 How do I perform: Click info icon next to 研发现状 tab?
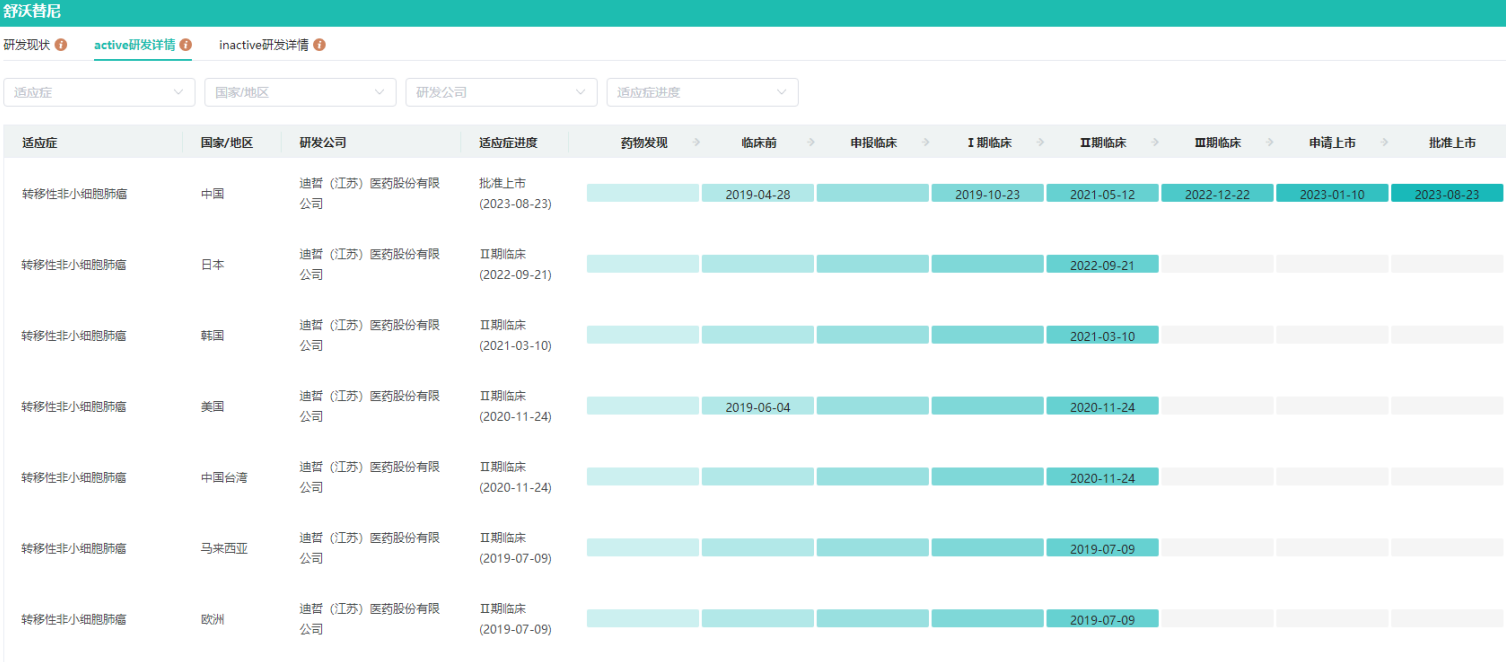tap(61, 45)
